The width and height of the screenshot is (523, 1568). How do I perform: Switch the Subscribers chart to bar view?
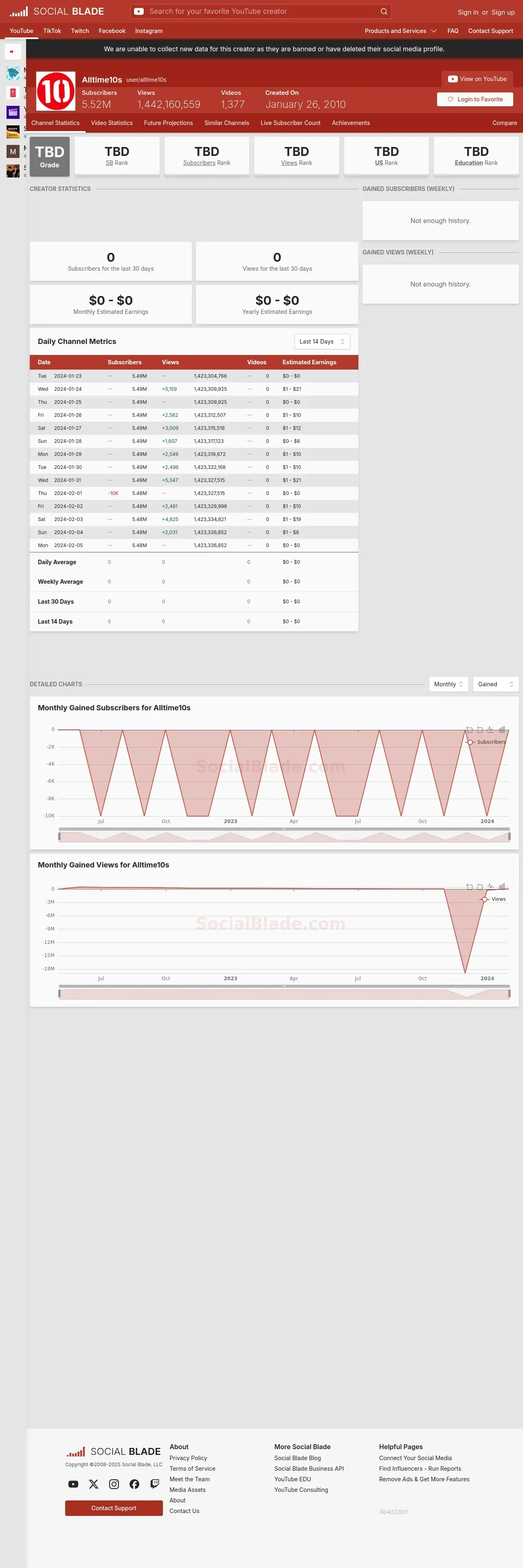pyautogui.click(x=502, y=729)
